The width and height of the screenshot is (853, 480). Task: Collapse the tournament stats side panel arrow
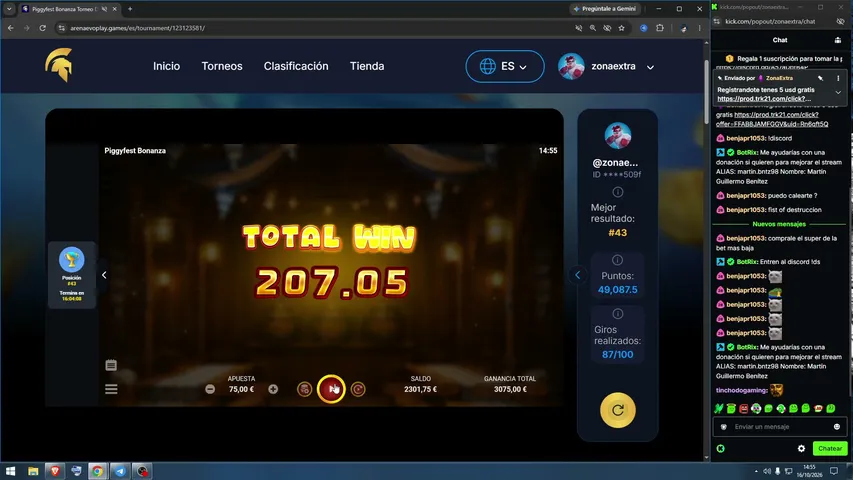coord(578,275)
